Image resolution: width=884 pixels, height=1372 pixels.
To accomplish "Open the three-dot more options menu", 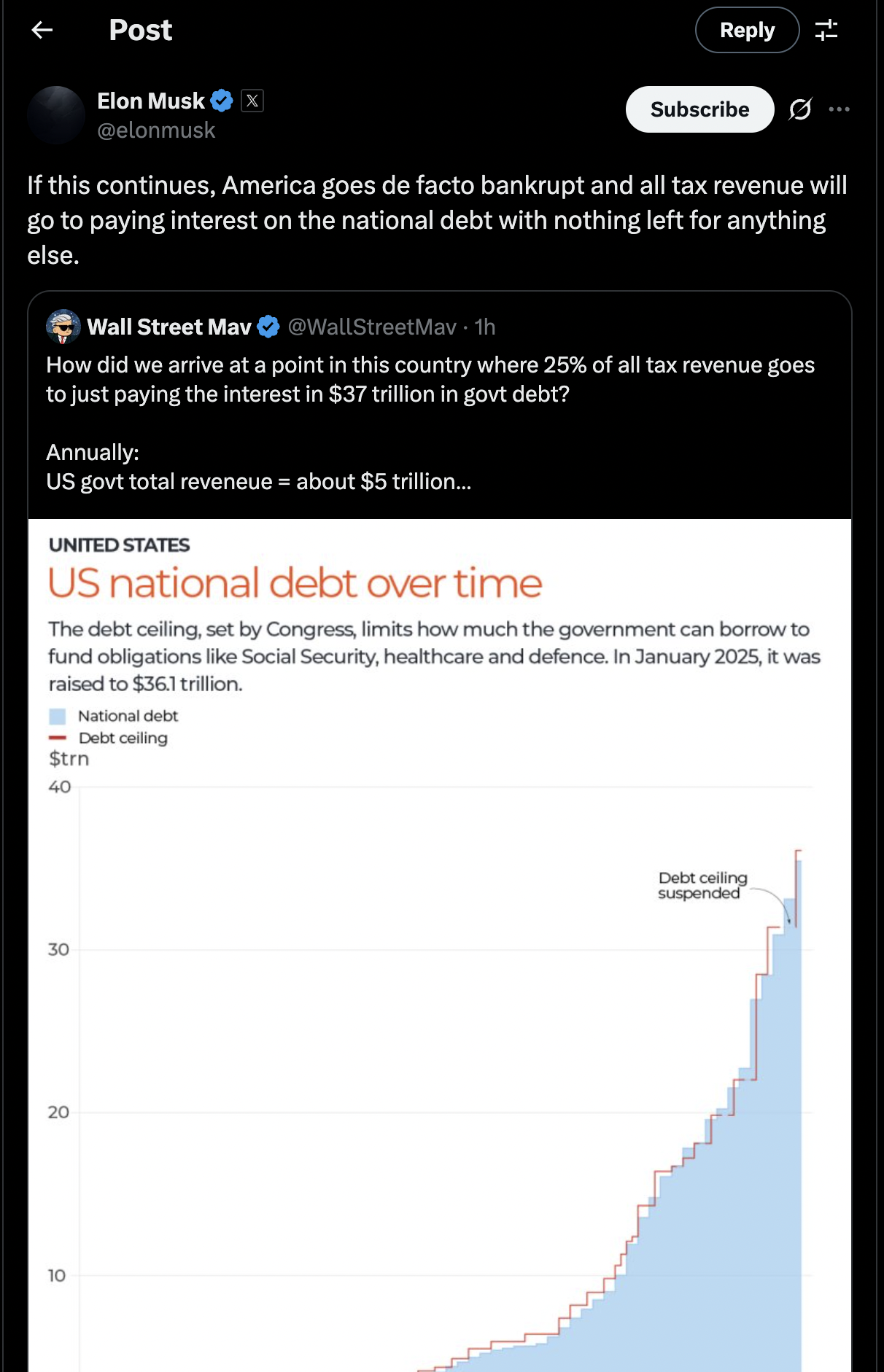I will 840,109.
